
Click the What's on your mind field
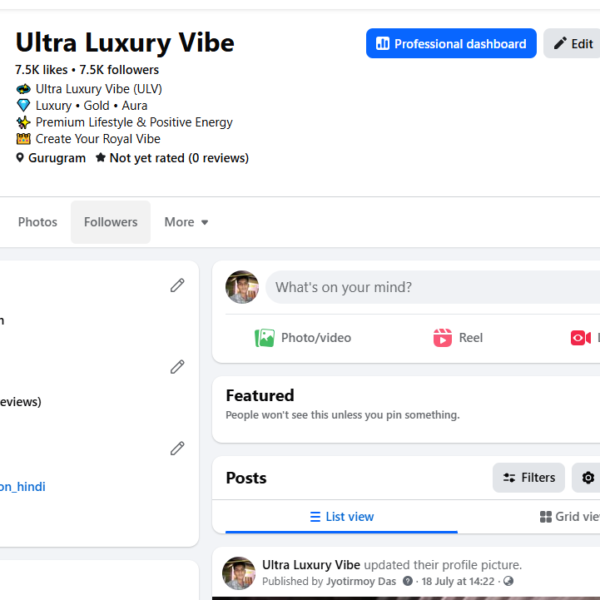433,287
